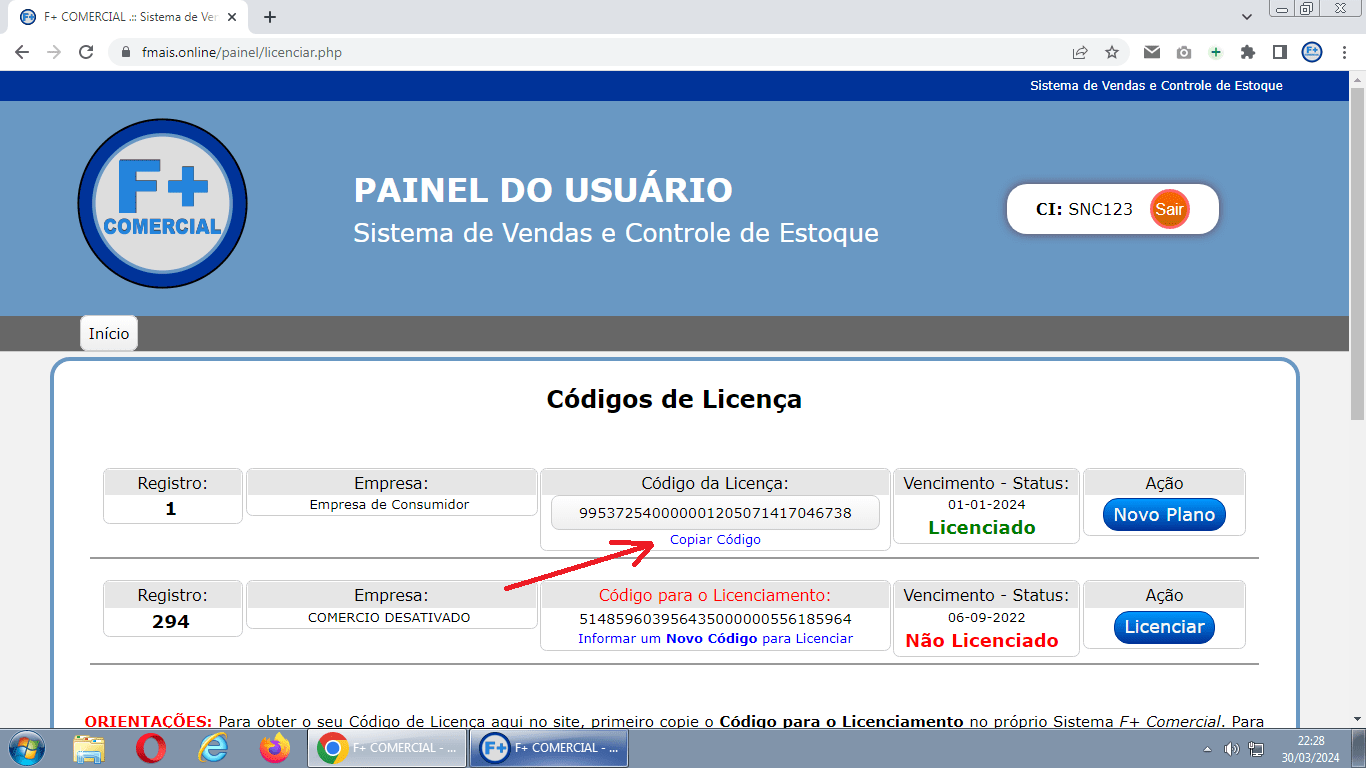1366x768 pixels.
Task: Reload the page with refresh icon
Action: pyautogui.click(x=86, y=52)
